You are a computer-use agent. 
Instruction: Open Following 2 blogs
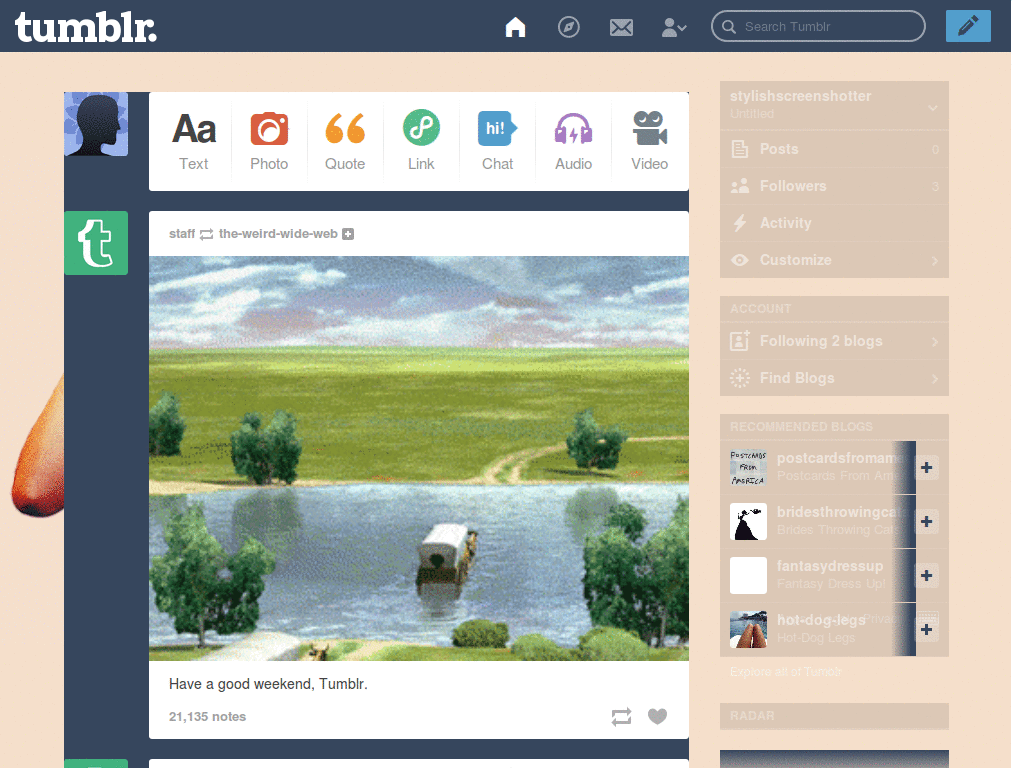coord(834,341)
